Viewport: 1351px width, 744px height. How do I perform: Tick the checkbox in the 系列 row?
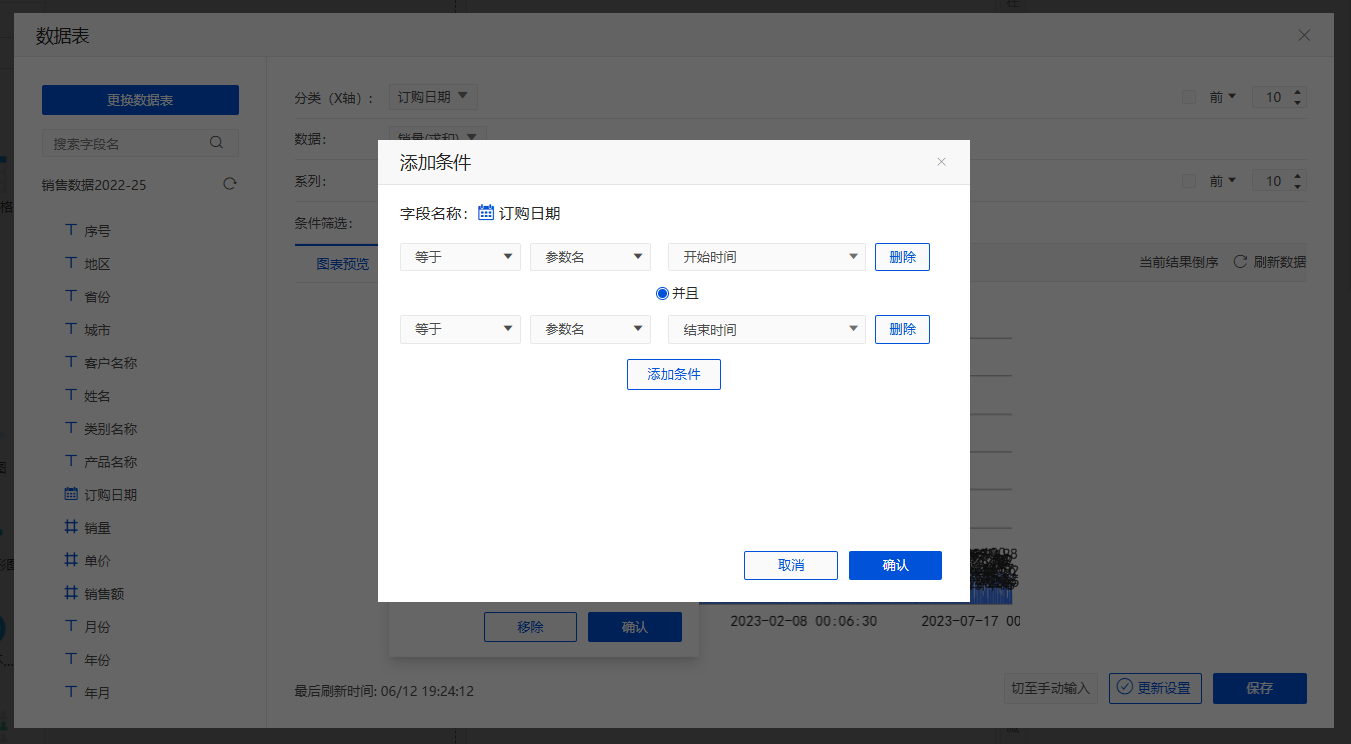[1189, 181]
